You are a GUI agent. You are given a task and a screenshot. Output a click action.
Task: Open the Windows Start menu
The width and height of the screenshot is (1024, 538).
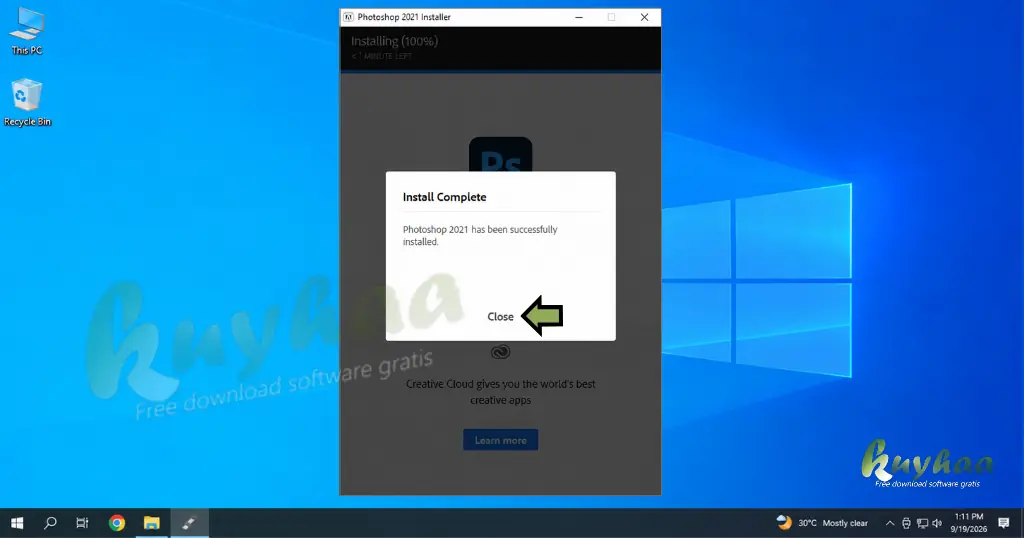coord(17,523)
